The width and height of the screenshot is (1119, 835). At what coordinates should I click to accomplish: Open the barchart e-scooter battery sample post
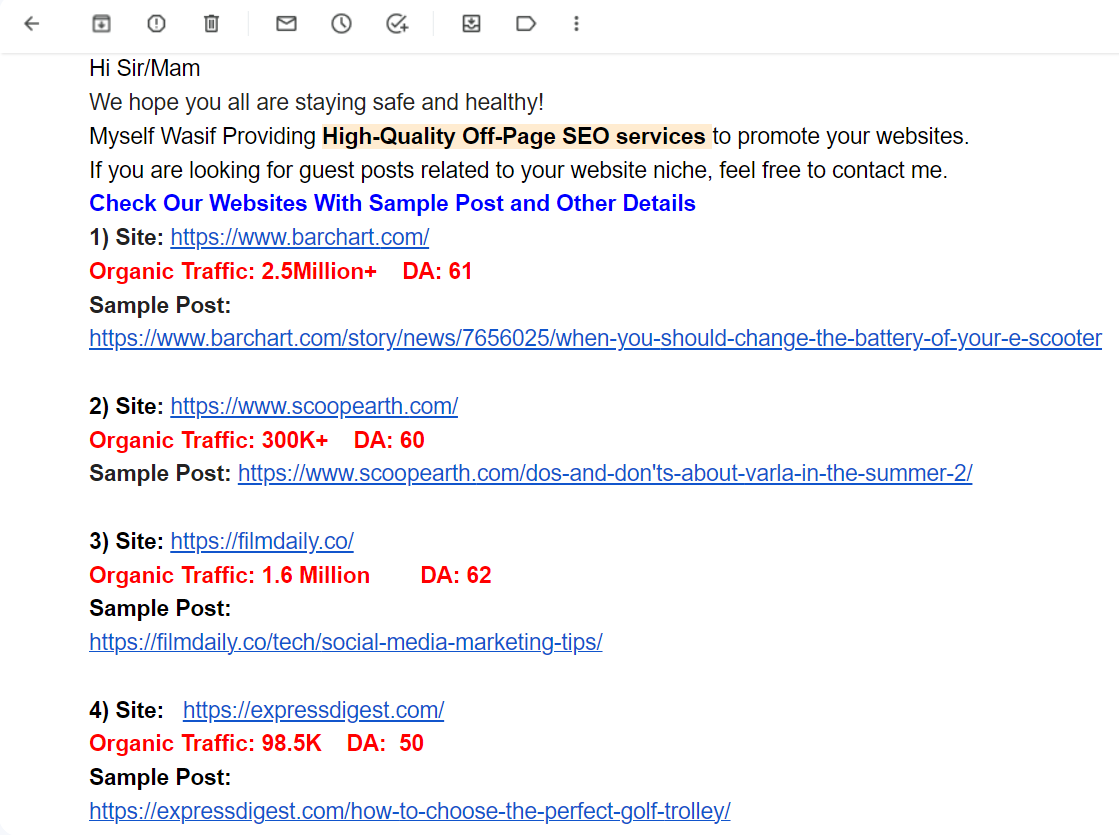(x=595, y=338)
